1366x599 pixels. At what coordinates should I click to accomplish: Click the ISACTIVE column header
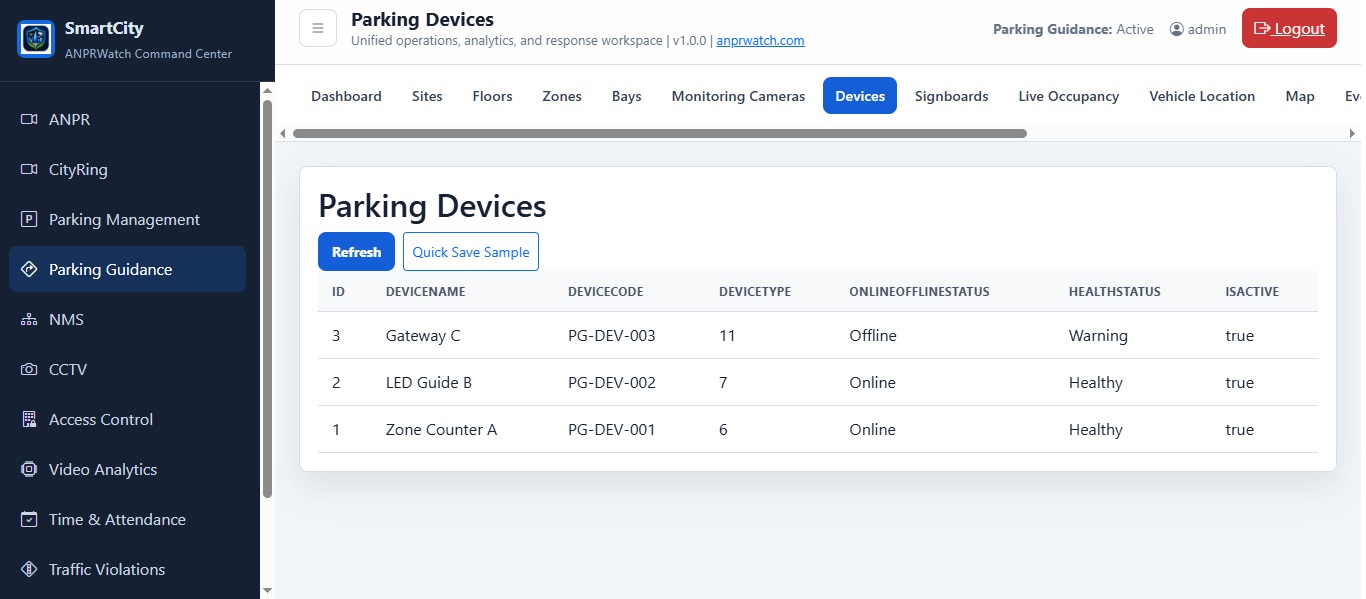(1252, 292)
